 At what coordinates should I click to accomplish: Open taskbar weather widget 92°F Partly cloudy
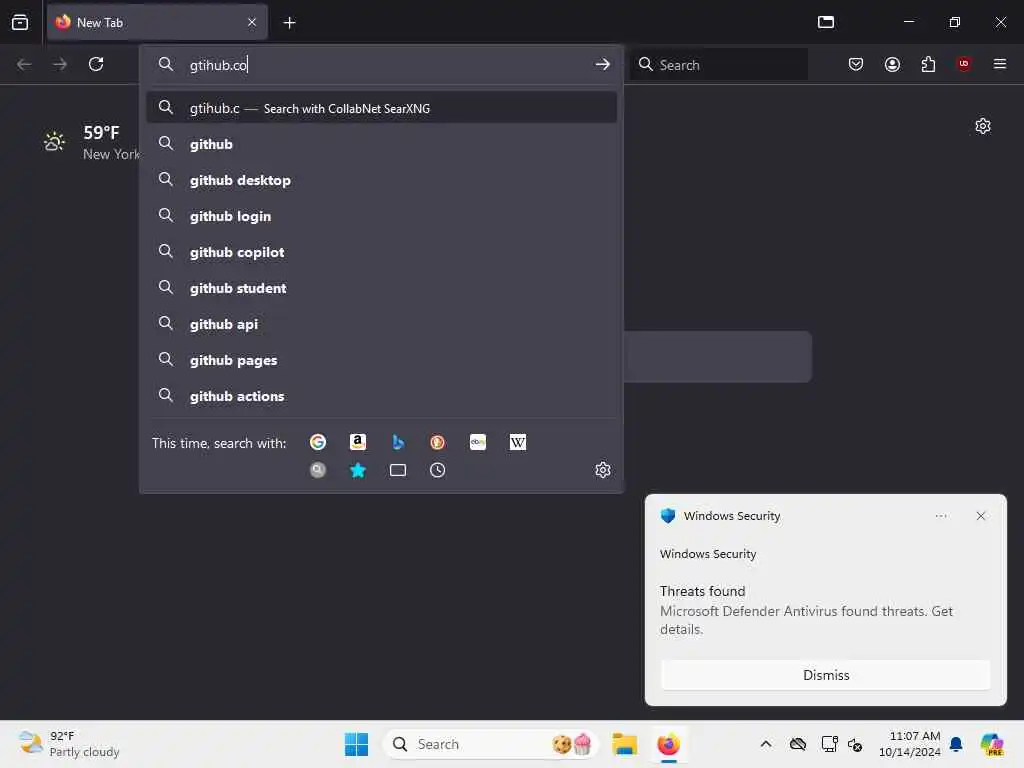[69, 744]
